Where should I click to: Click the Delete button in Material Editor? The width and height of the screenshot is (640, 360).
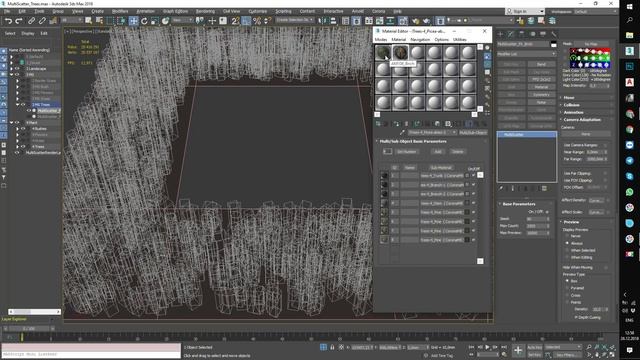[458, 151]
